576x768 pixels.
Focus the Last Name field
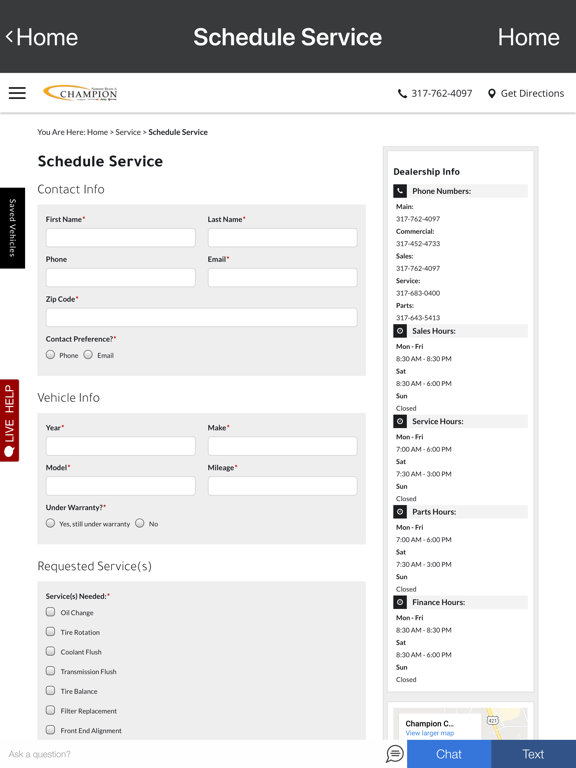pos(283,238)
